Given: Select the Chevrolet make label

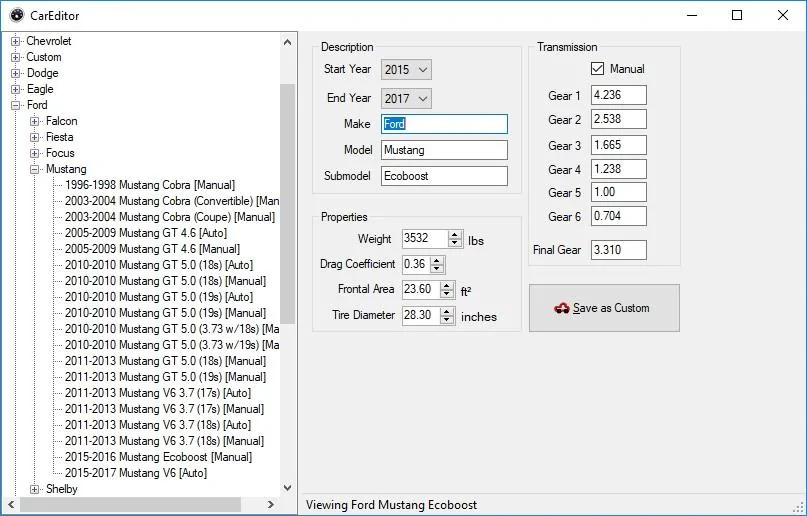Looking at the screenshot, I should pos(49,41).
